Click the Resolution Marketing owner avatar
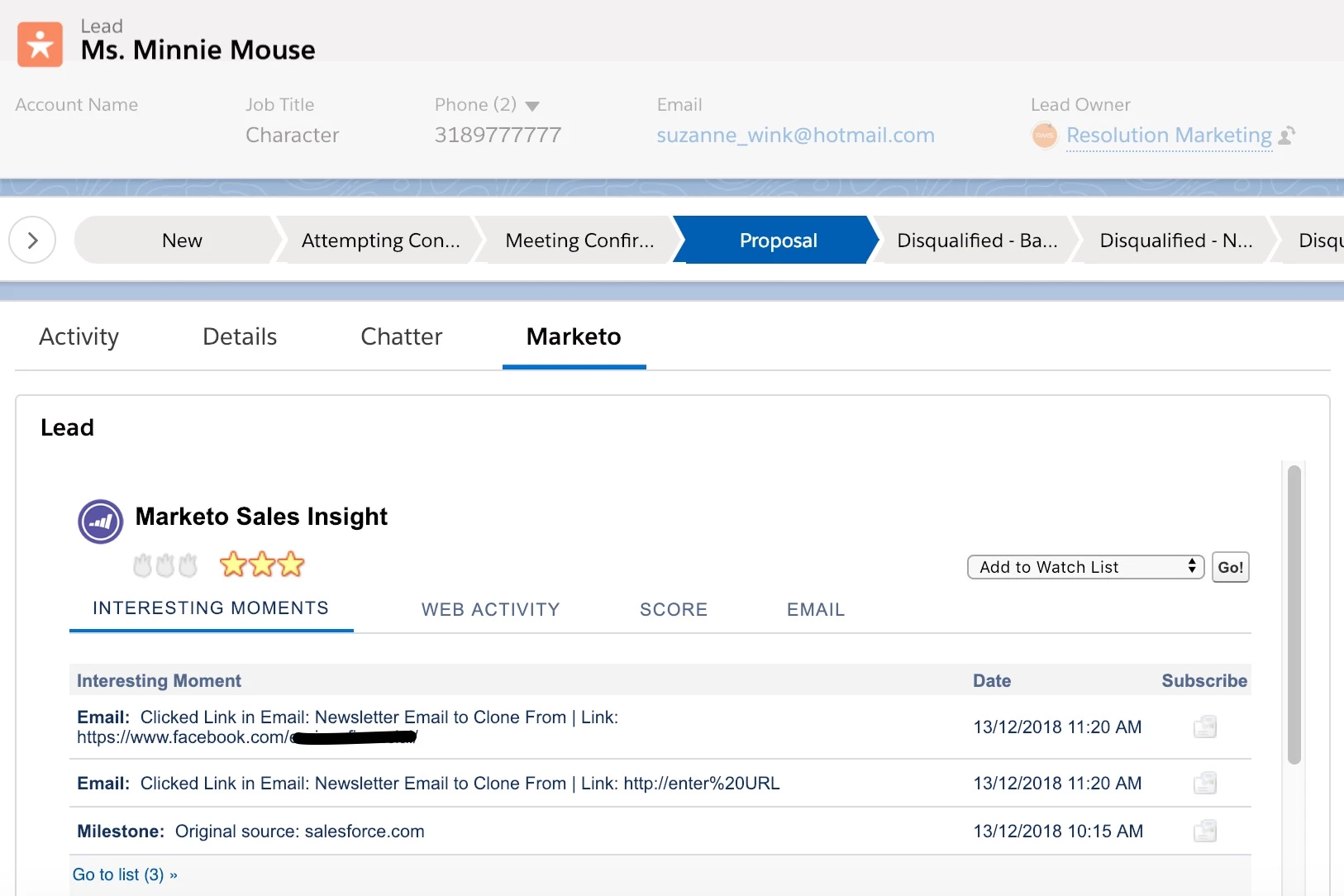The height and width of the screenshot is (896, 1344). (1045, 135)
